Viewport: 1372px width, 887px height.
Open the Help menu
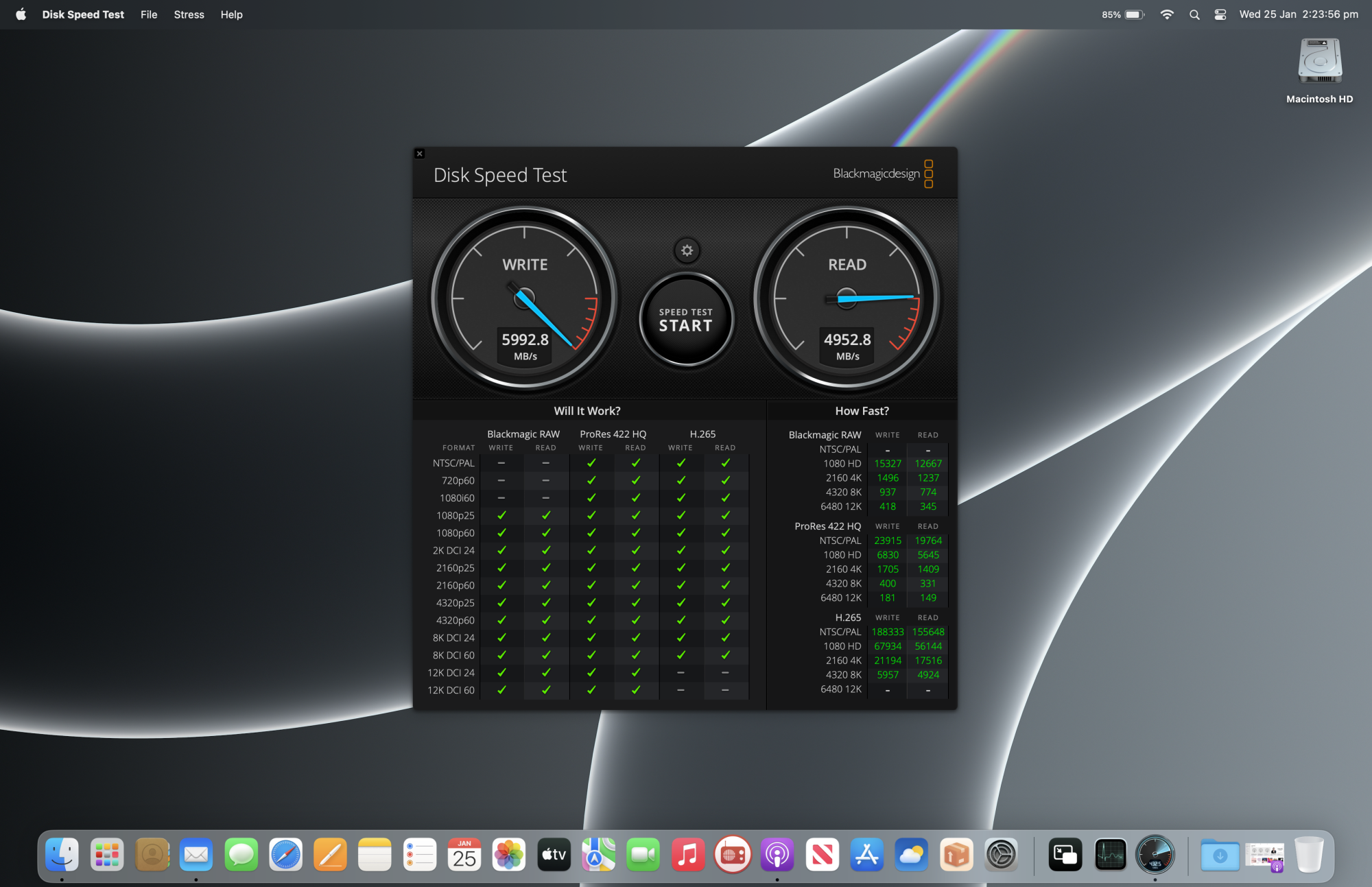point(231,14)
